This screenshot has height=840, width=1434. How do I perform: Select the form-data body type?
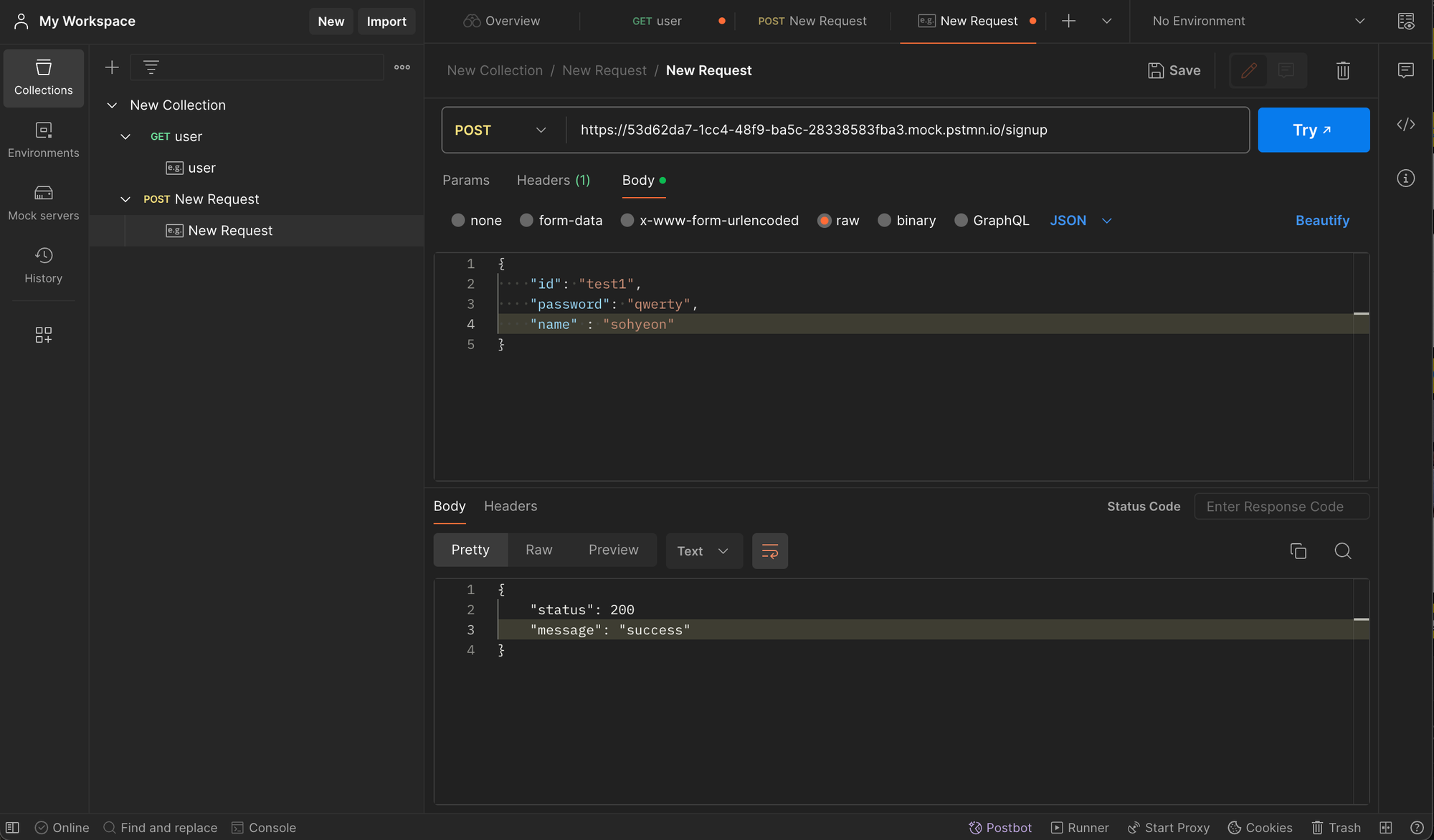click(x=527, y=221)
